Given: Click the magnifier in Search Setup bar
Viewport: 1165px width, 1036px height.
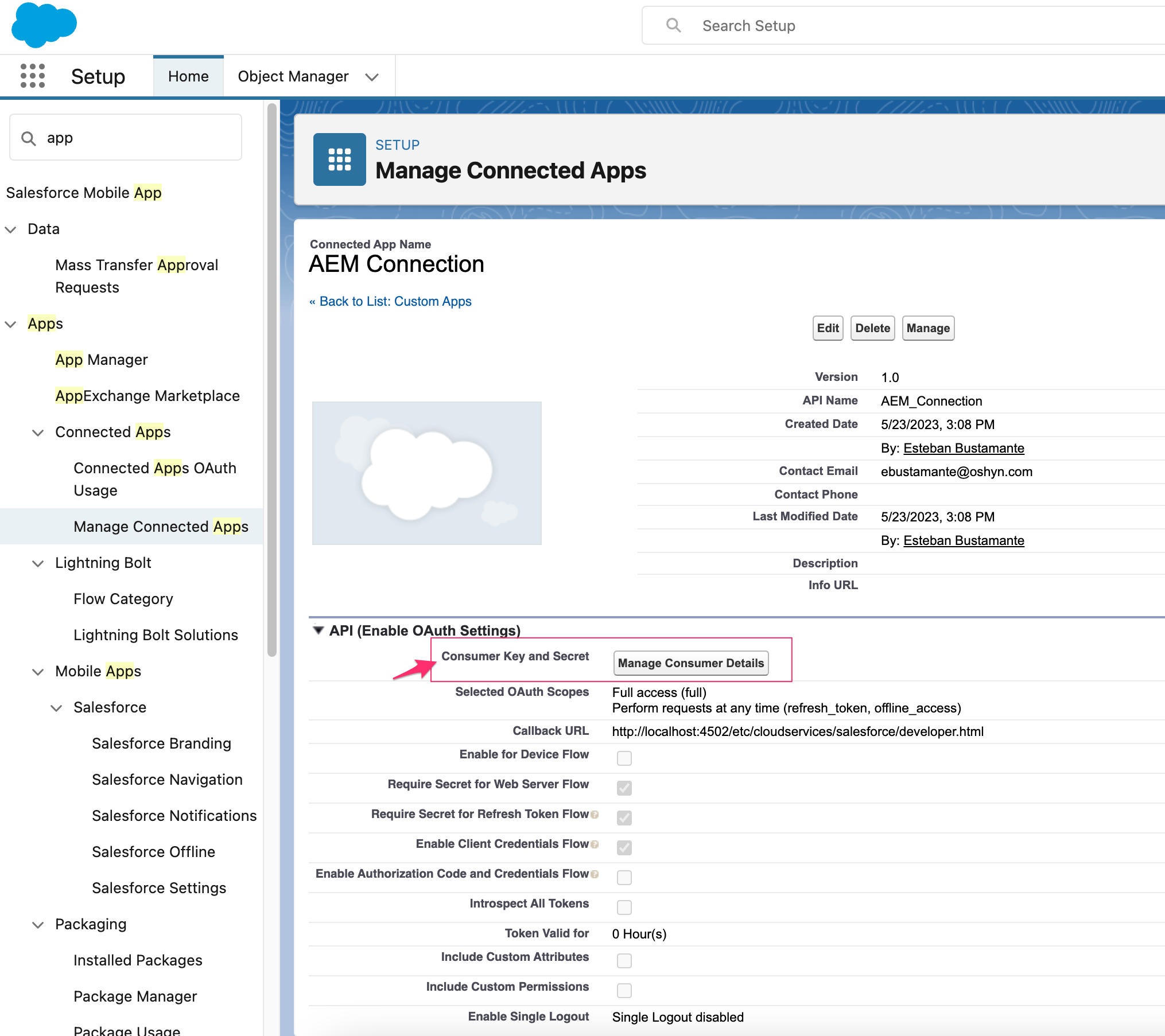Looking at the screenshot, I should pos(673,25).
